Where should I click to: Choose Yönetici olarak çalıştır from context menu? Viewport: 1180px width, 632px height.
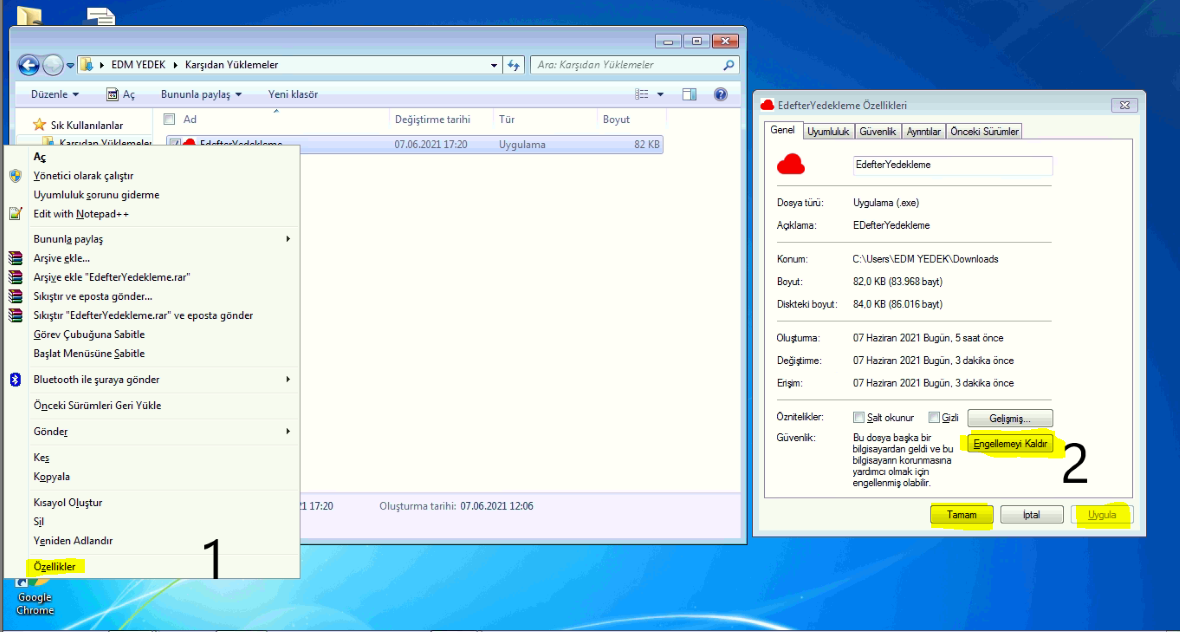pos(83,176)
